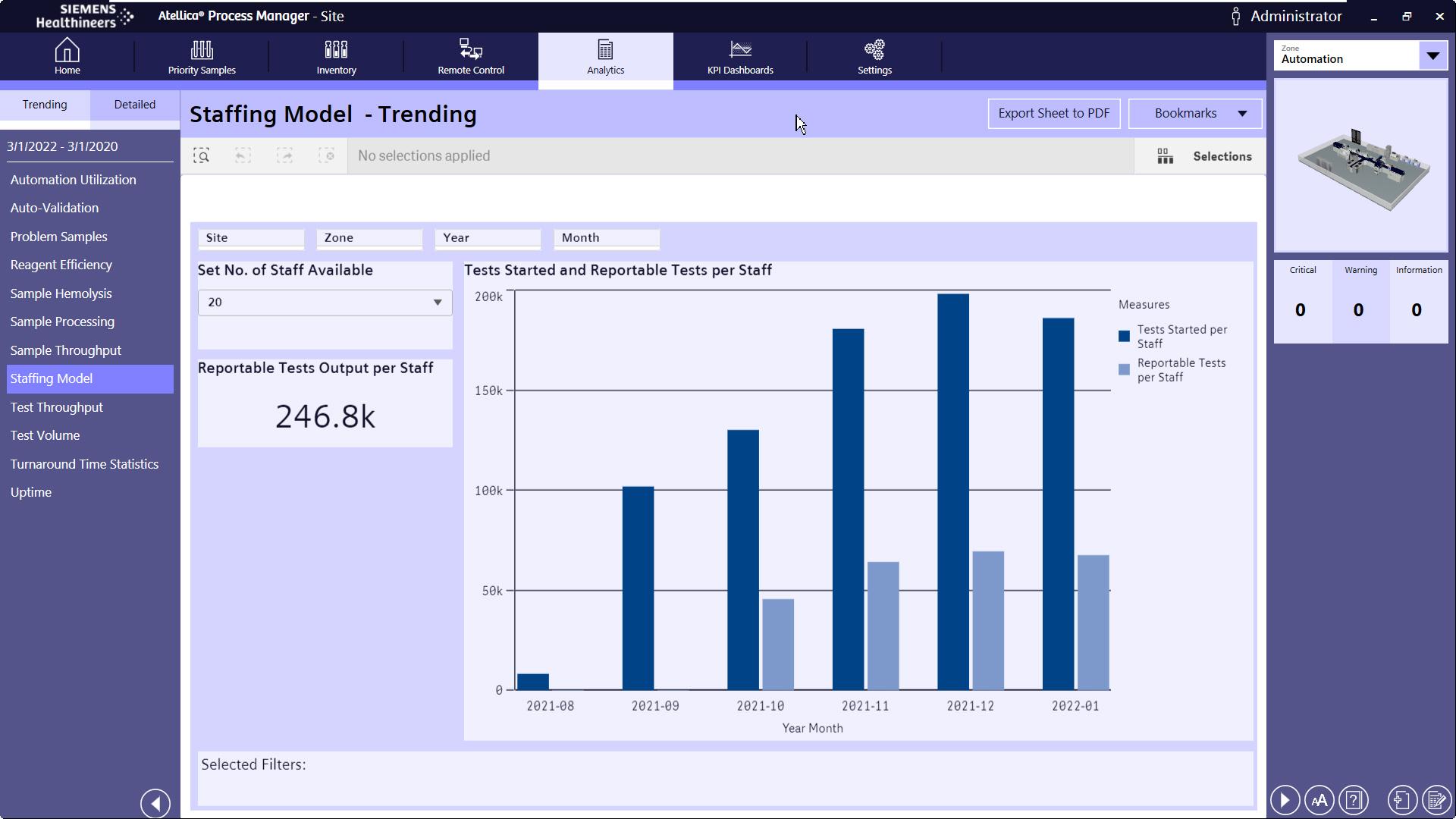The image size is (1456, 819).
Task: Go to Remote Control
Action: point(470,58)
